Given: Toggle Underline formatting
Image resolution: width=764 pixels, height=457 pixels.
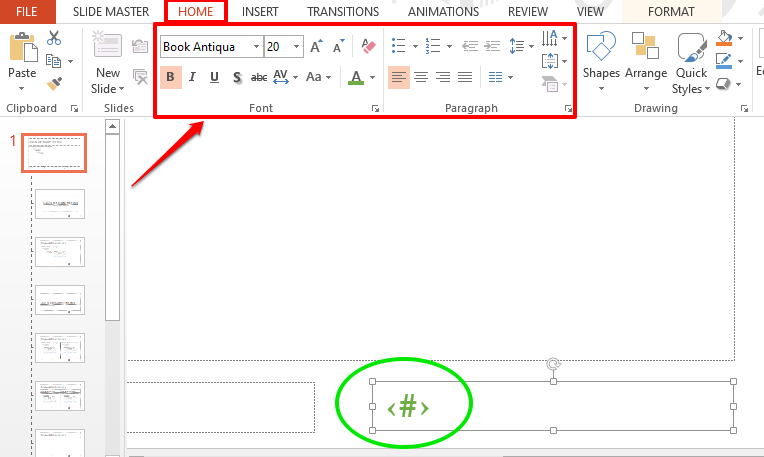Looking at the screenshot, I should point(214,77).
